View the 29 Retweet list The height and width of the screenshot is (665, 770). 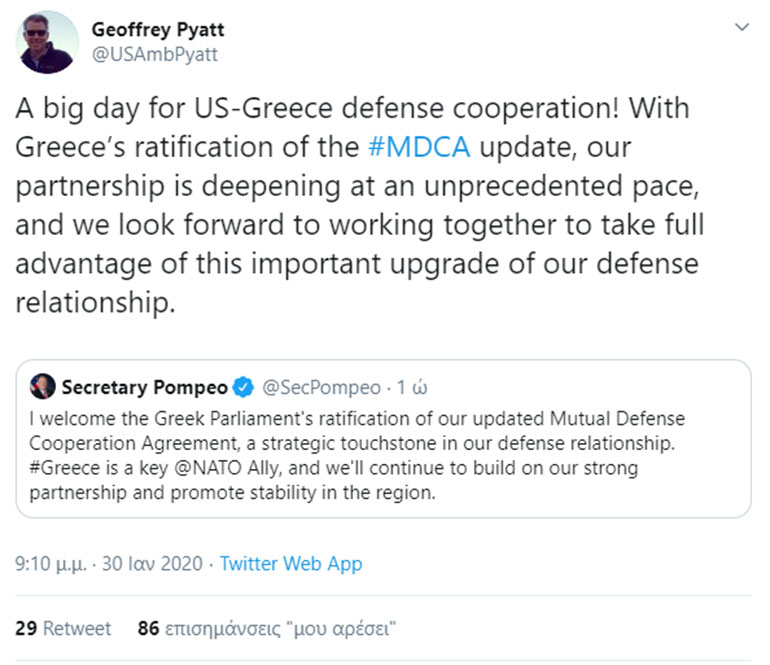click(x=63, y=629)
